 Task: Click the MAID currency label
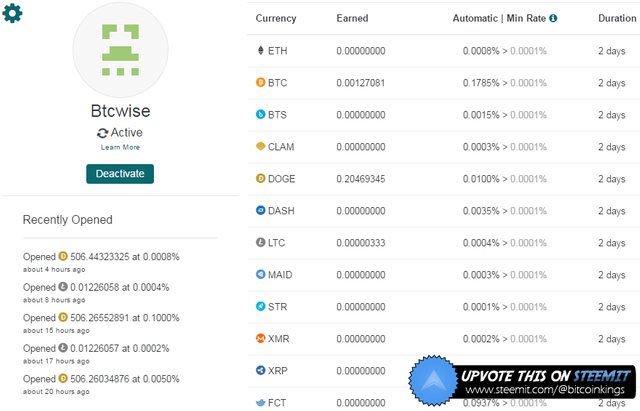coord(280,275)
